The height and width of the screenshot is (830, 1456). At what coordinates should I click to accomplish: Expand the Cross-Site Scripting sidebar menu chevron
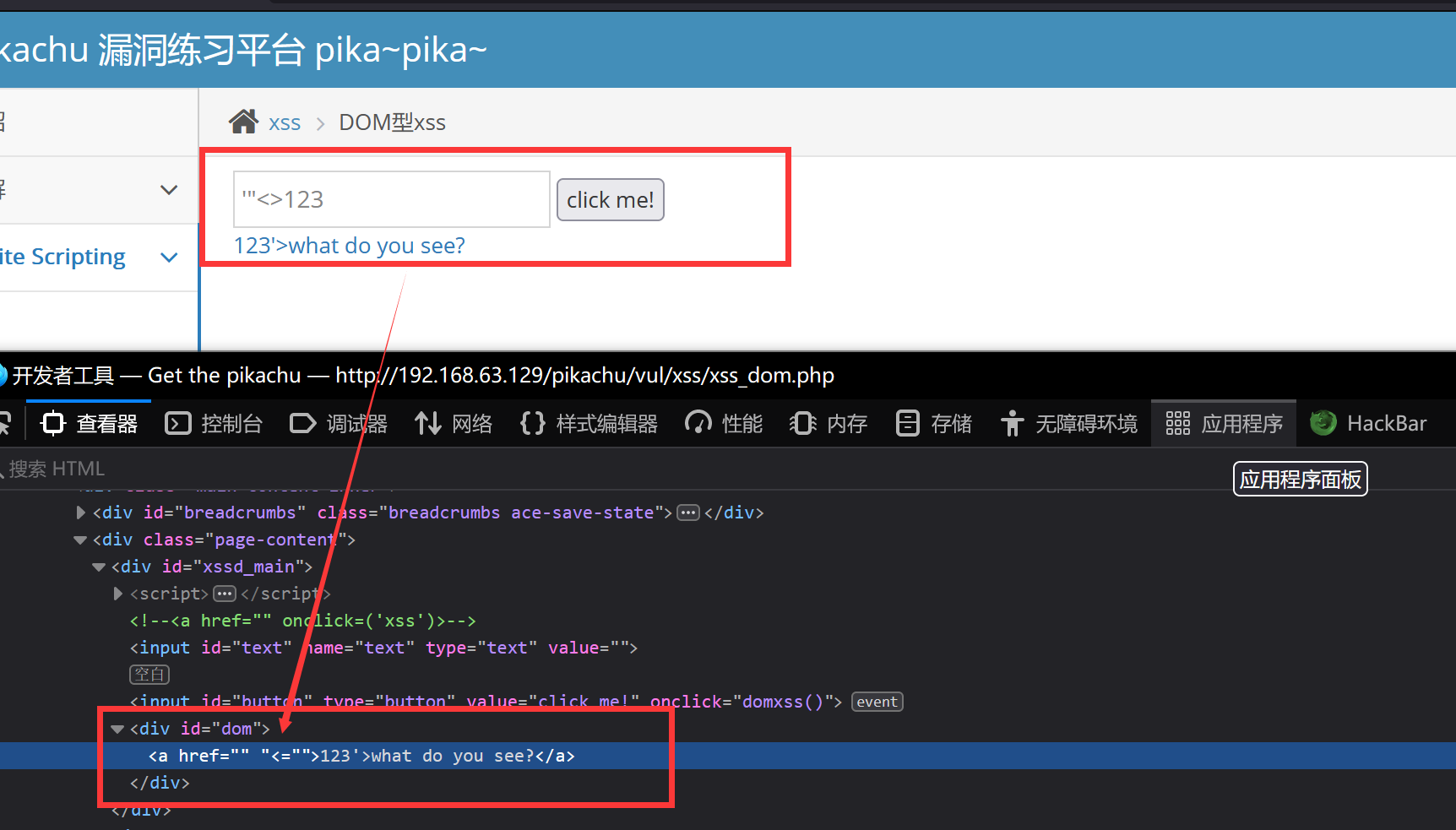(169, 257)
